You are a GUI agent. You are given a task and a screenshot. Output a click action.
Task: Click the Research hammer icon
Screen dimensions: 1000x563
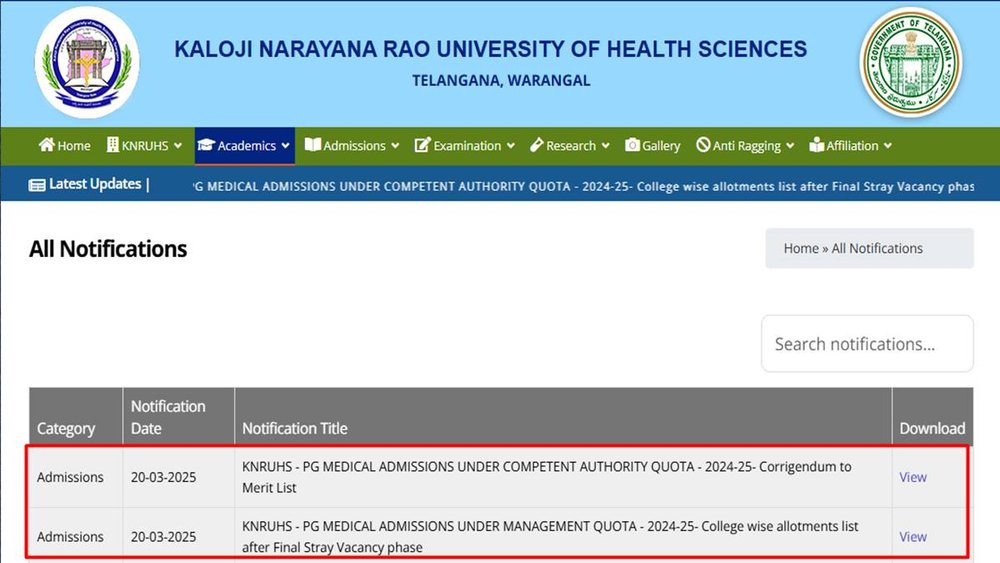[x=537, y=145]
